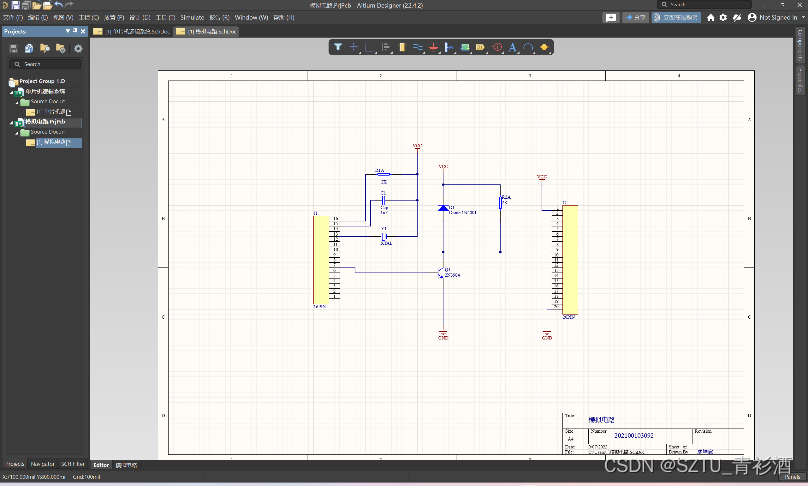Place a green sheet symbol

pos(465,47)
